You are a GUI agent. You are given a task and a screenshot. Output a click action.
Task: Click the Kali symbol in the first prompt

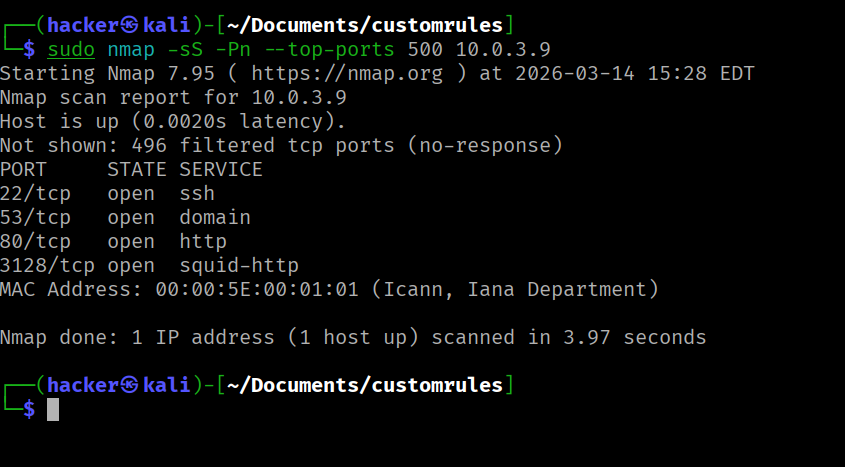click(130, 24)
